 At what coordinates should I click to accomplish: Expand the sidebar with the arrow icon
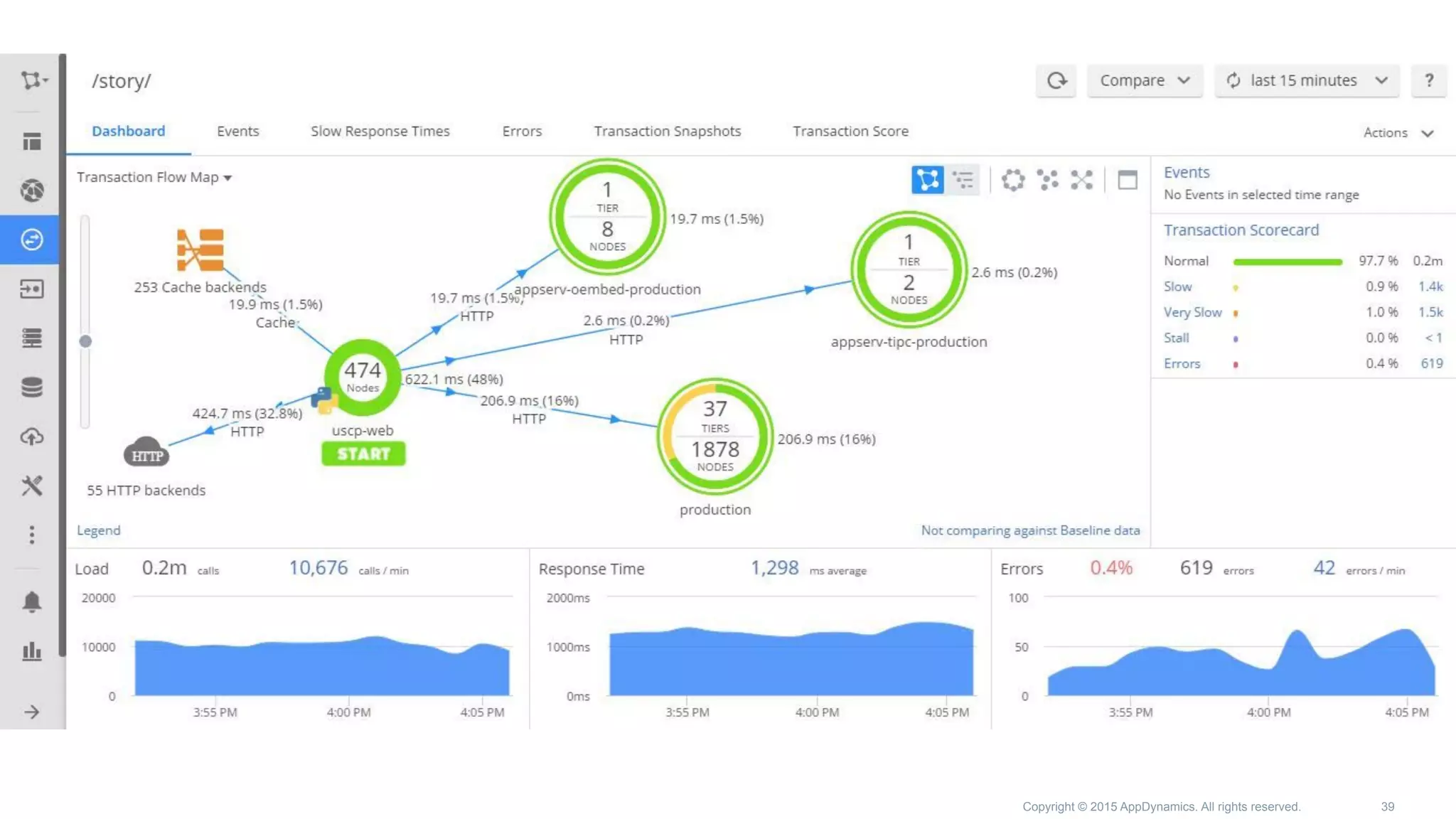31,712
